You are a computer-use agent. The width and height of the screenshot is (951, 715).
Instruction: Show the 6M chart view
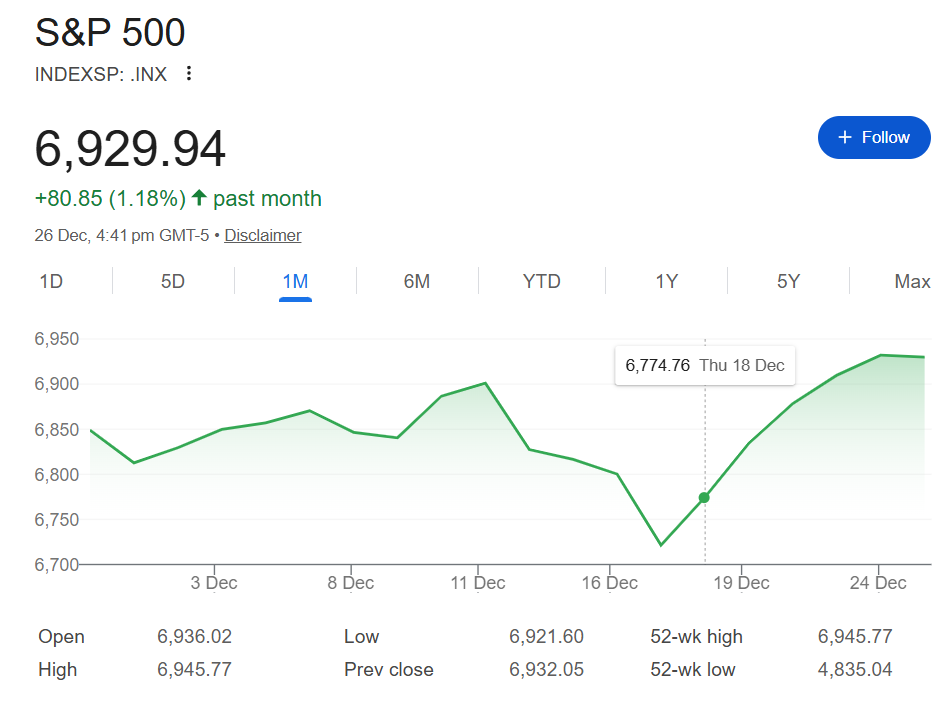pyautogui.click(x=417, y=281)
